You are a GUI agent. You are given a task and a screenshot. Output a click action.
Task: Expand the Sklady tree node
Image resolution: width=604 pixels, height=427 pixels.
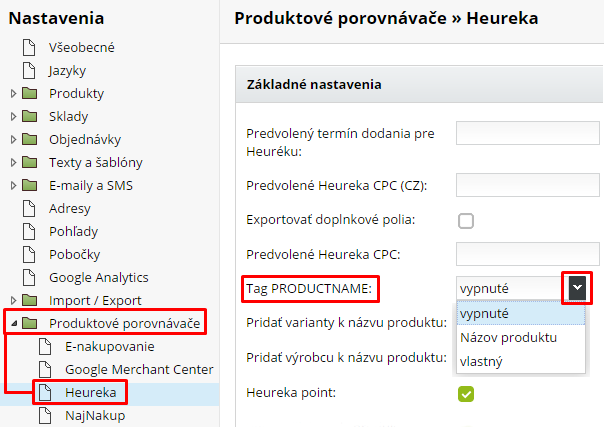(13, 117)
